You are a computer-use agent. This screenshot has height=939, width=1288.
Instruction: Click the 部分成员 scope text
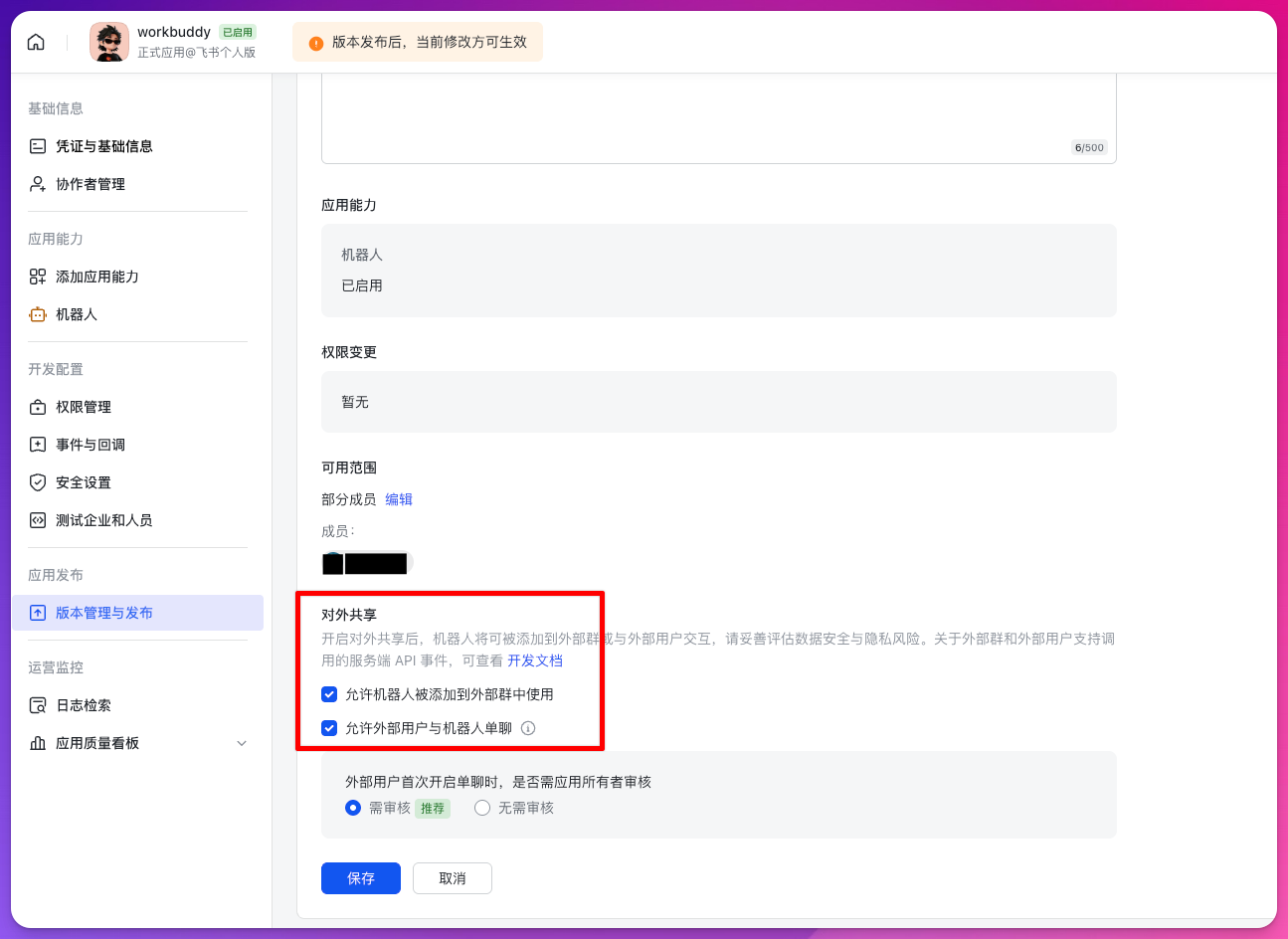[349, 499]
